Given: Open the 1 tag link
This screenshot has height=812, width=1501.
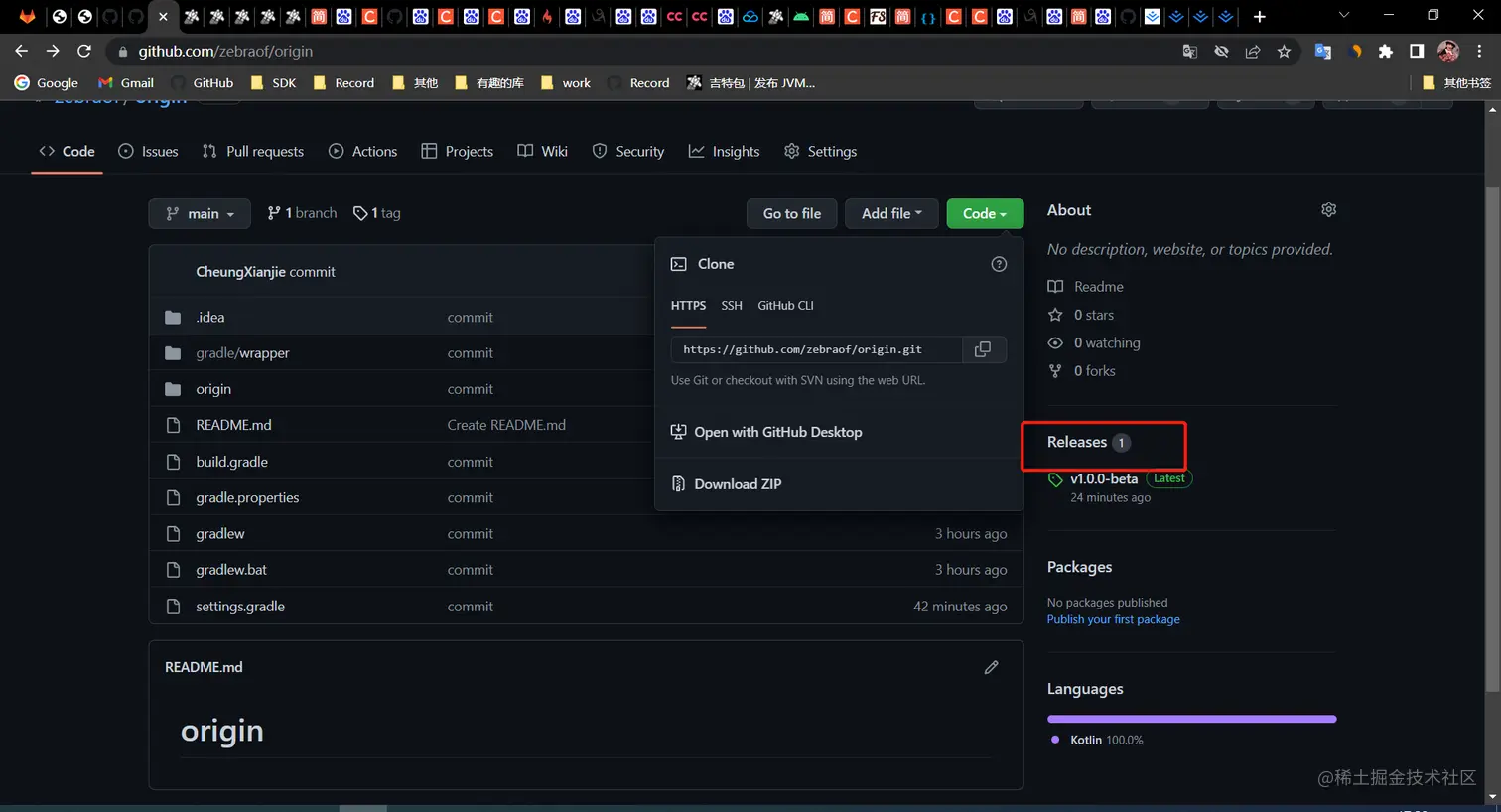Looking at the screenshot, I should (x=377, y=213).
